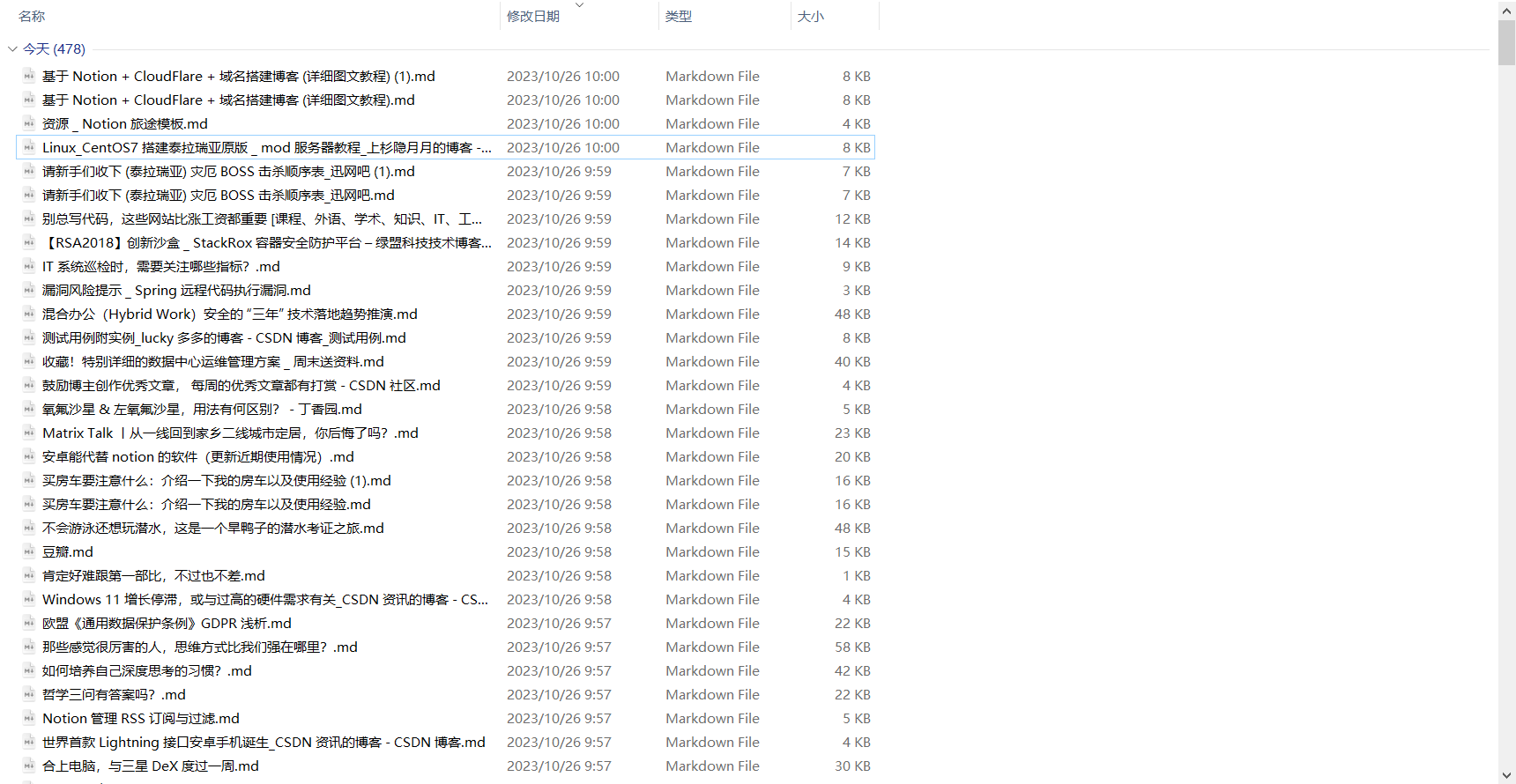Click the file icon of 豆瓣.md
The height and width of the screenshot is (784, 1516).
click(29, 552)
